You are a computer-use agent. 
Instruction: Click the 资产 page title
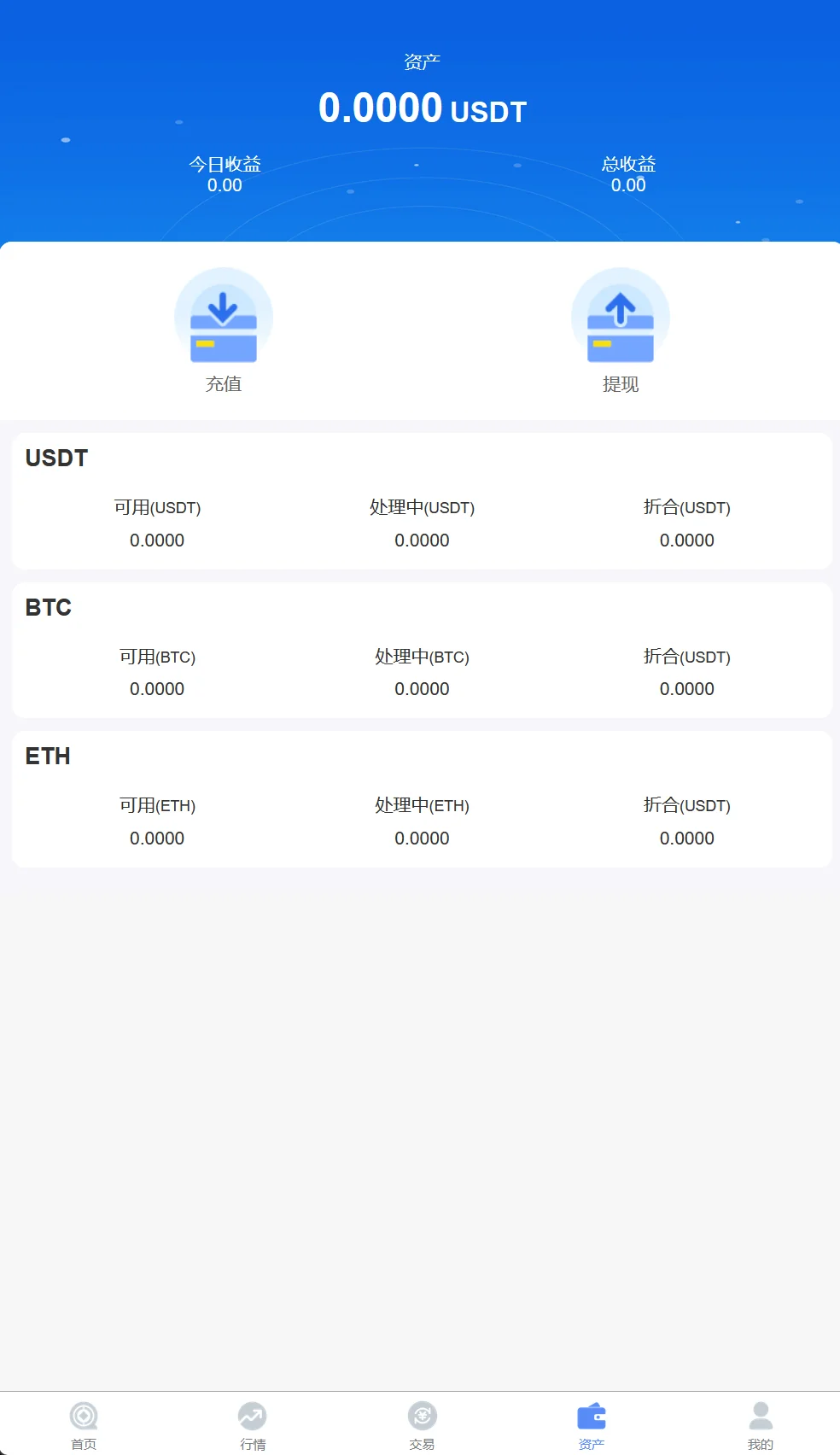422,61
